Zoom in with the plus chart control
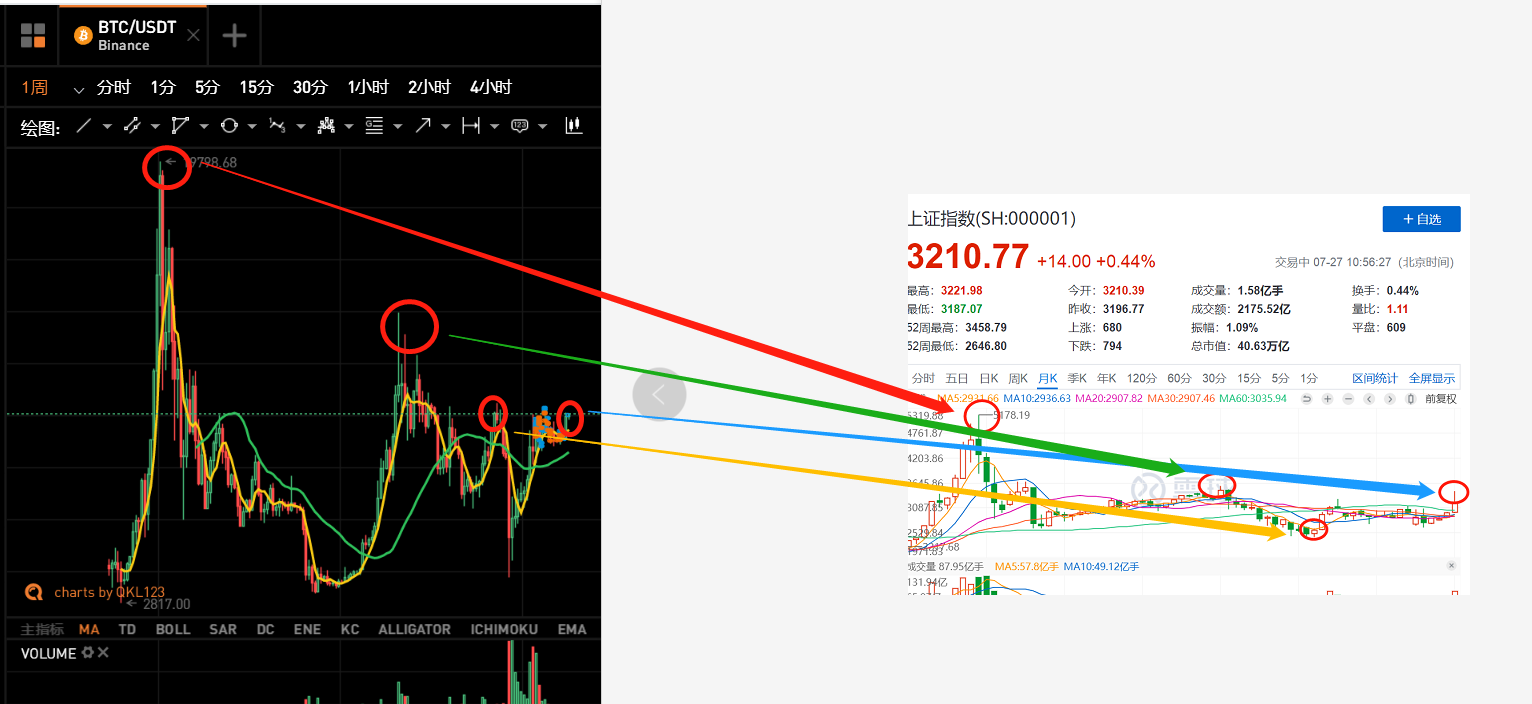This screenshot has height=704, width=1532. tap(1327, 399)
